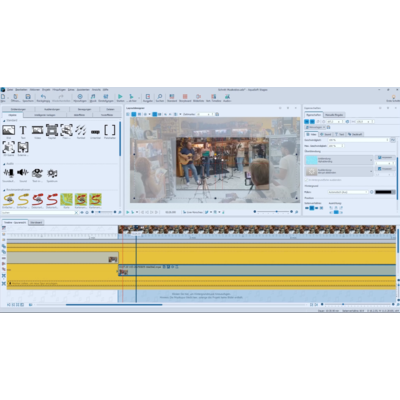Toggle the Anpassen checkbox beside Ausblendung
The image size is (400, 400).
point(380,169)
